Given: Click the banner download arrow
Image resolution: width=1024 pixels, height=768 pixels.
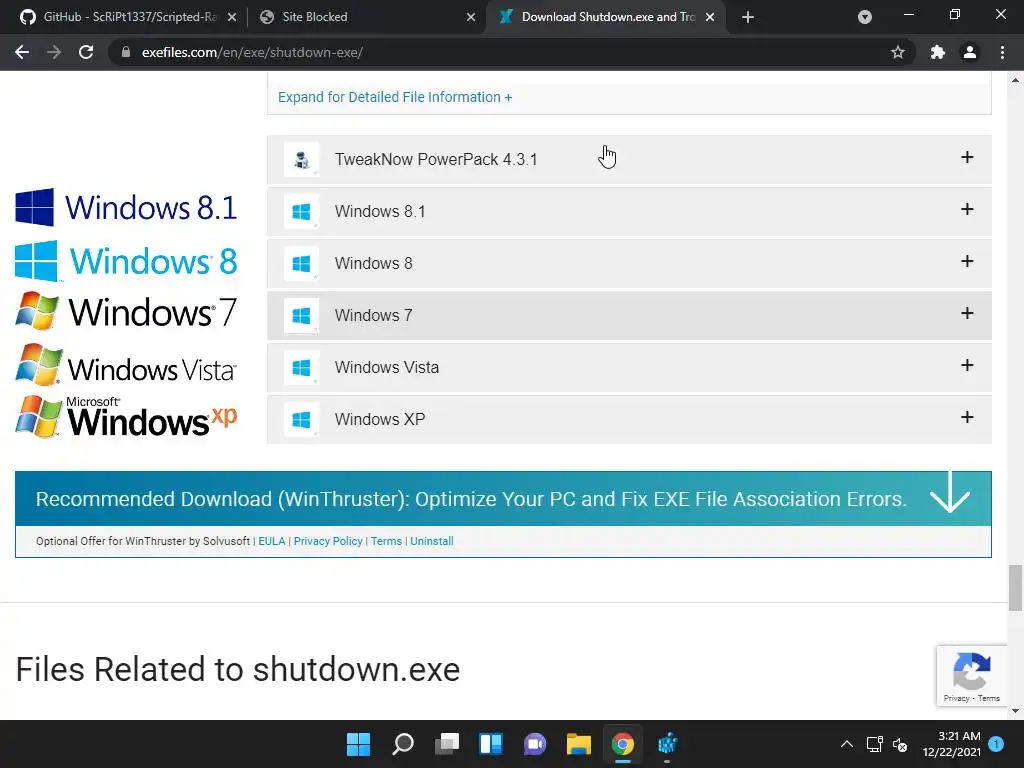Looking at the screenshot, I should click(x=950, y=493).
